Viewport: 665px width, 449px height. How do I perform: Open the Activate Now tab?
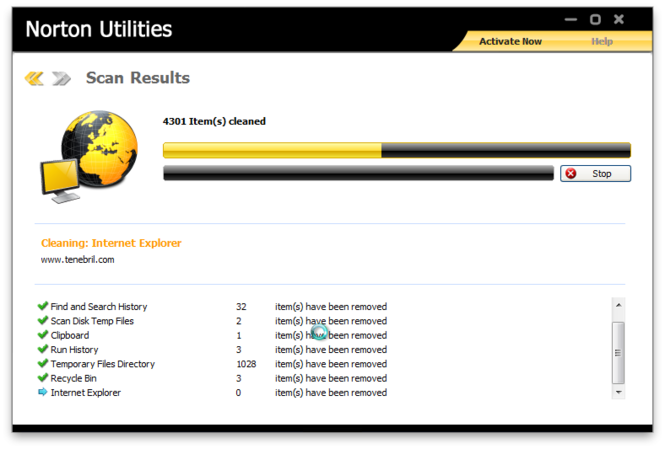point(510,42)
